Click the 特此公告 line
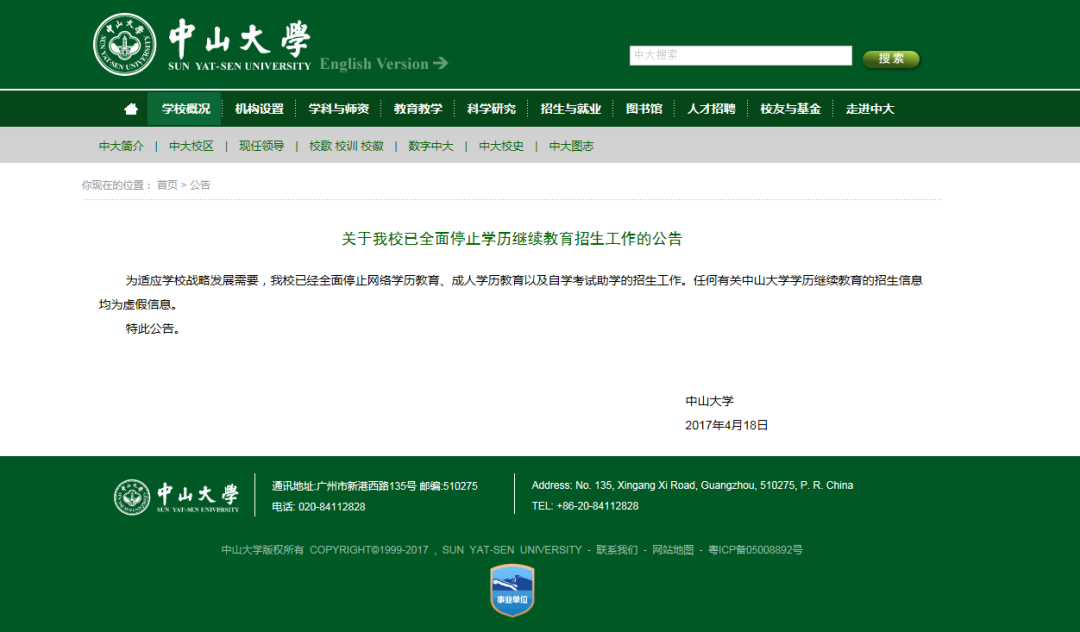The height and width of the screenshot is (632, 1080). tap(153, 328)
